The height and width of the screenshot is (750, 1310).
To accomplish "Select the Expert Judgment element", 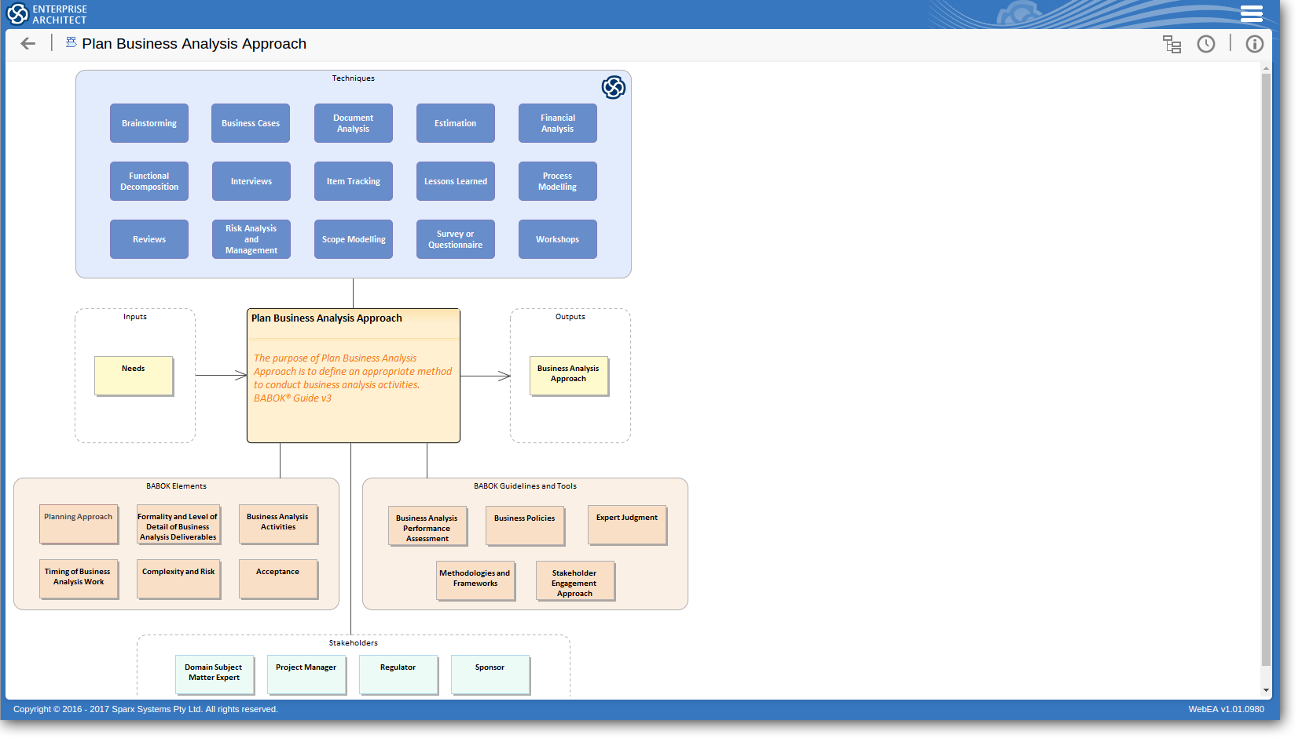I will point(627,524).
